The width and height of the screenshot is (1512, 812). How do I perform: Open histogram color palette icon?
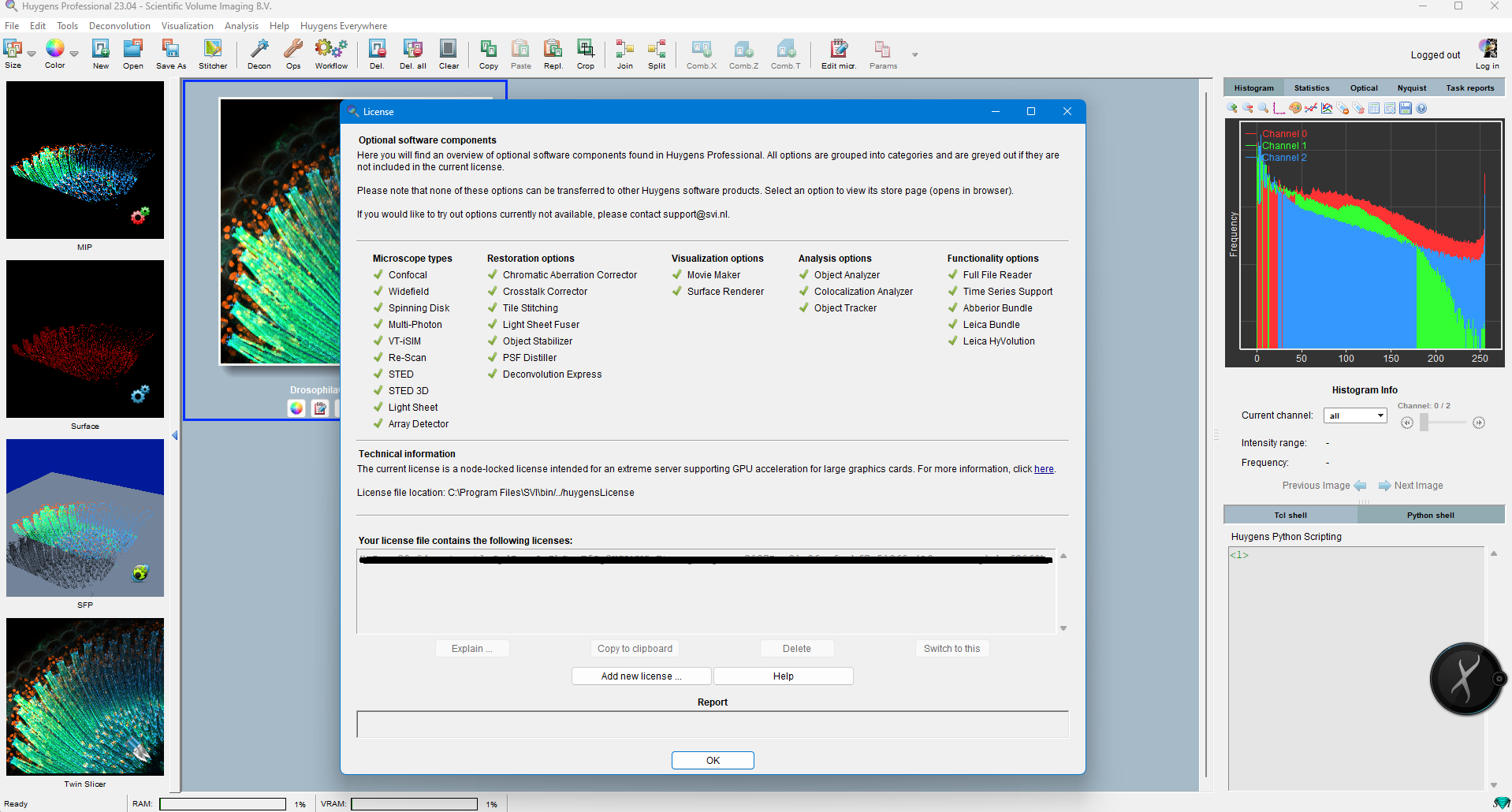pos(1295,108)
